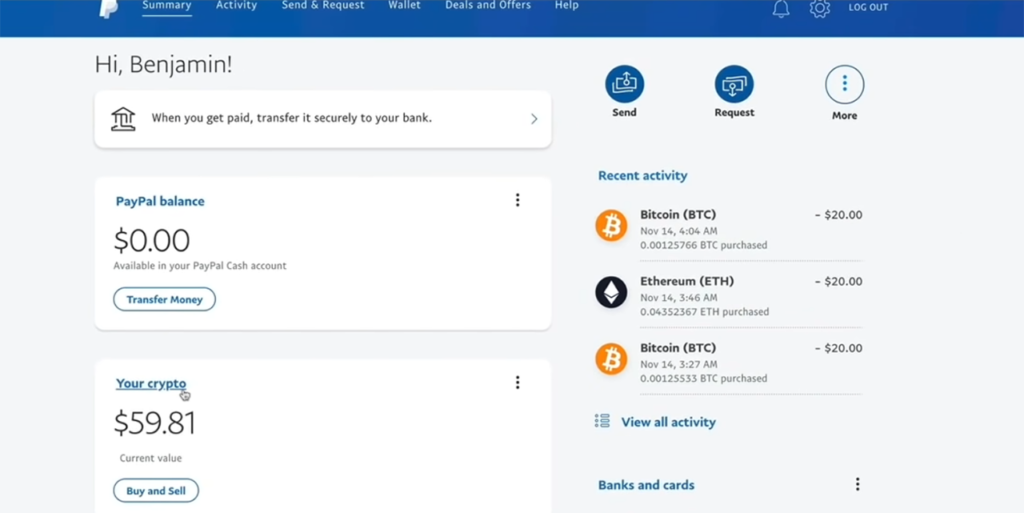Click the first Bitcoin logo in activity
This screenshot has height=513, width=1024.
pos(611,225)
